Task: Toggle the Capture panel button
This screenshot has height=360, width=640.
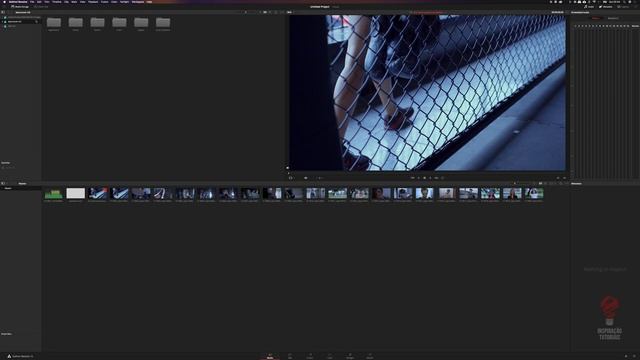Action: tap(623, 7)
